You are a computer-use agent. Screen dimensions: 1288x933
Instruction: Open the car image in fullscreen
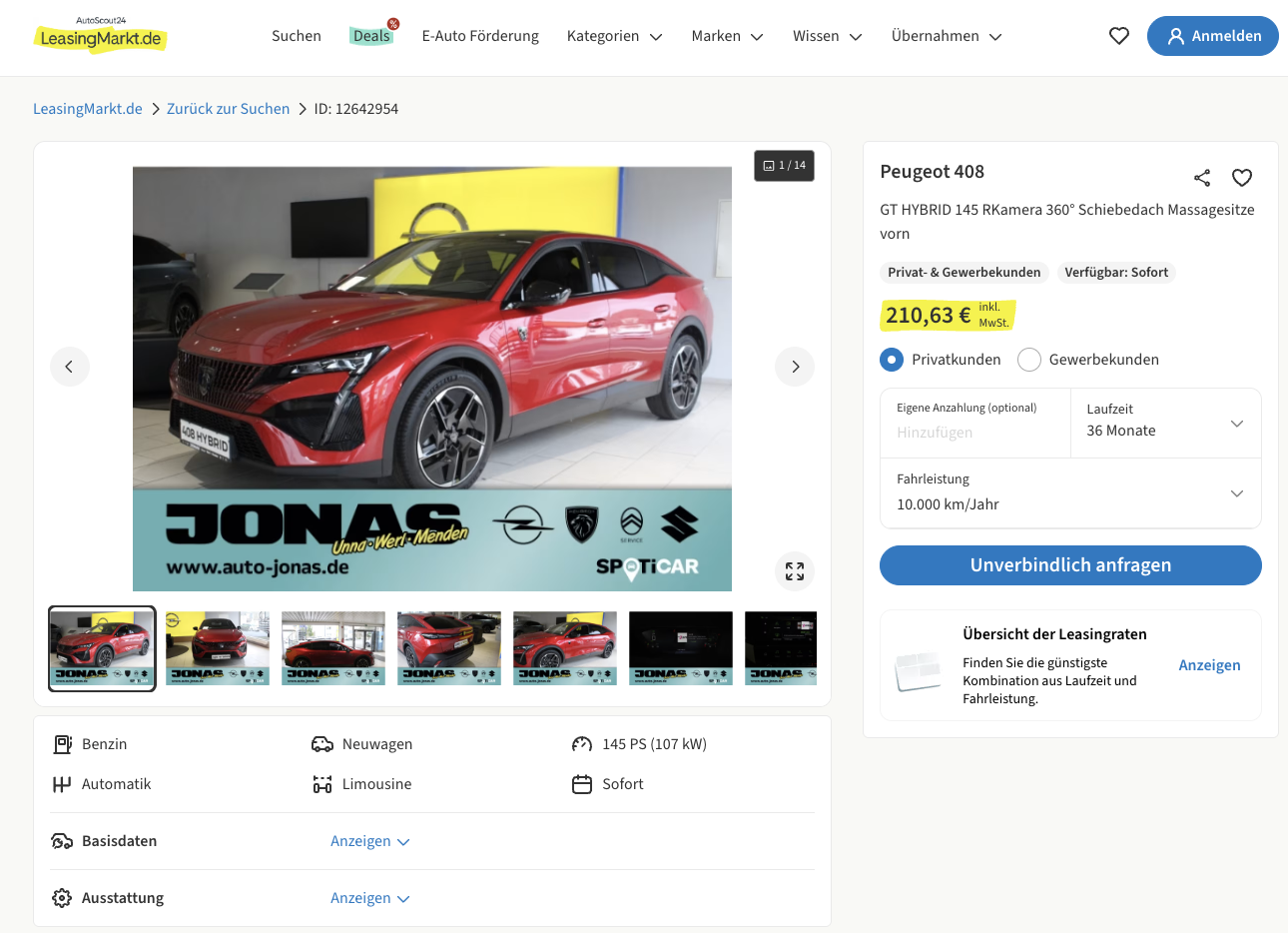click(794, 571)
